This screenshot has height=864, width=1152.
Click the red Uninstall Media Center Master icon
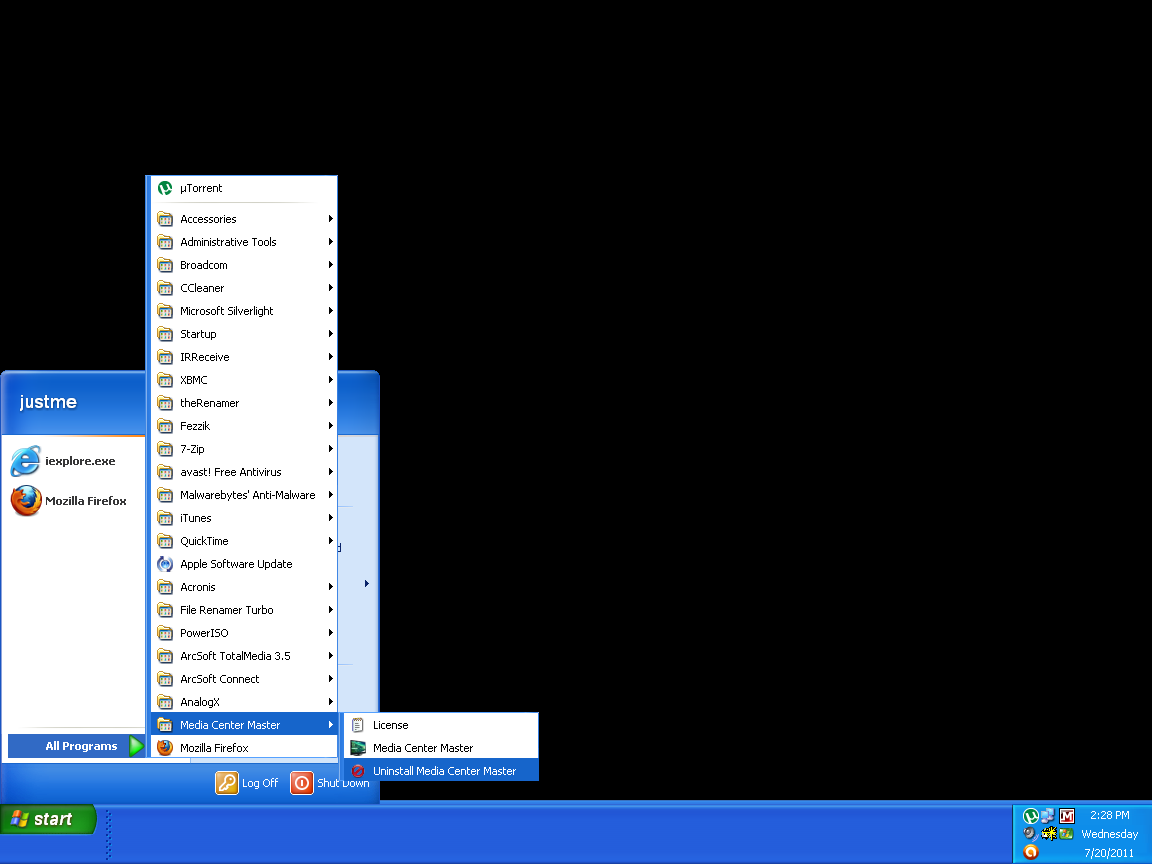(x=358, y=771)
